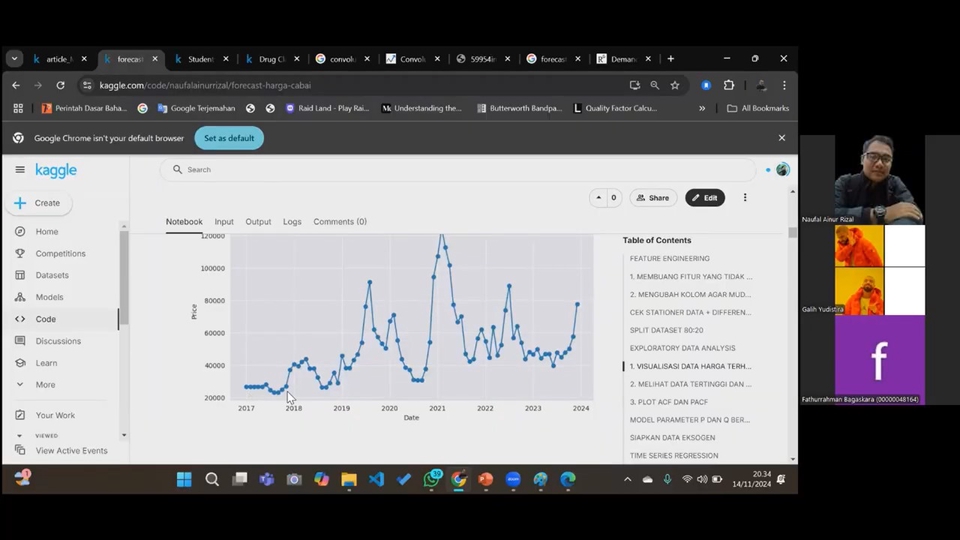Show hidden system tray icons

pos(628,479)
